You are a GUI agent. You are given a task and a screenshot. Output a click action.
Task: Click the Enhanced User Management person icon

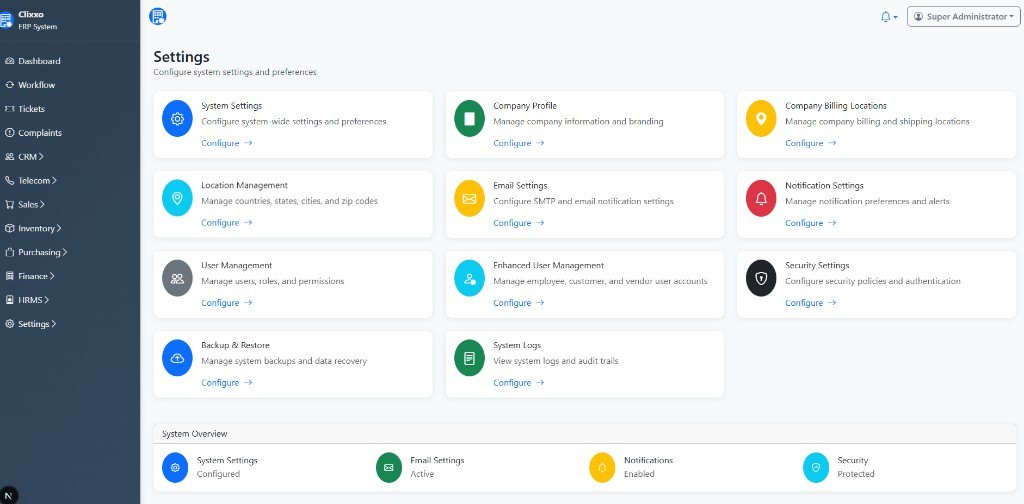[469, 279]
